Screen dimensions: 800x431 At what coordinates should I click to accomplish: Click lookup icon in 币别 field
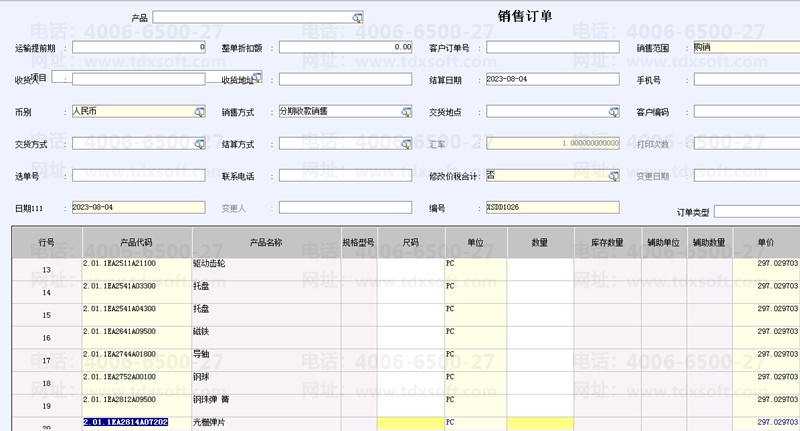[x=199, y=112]
